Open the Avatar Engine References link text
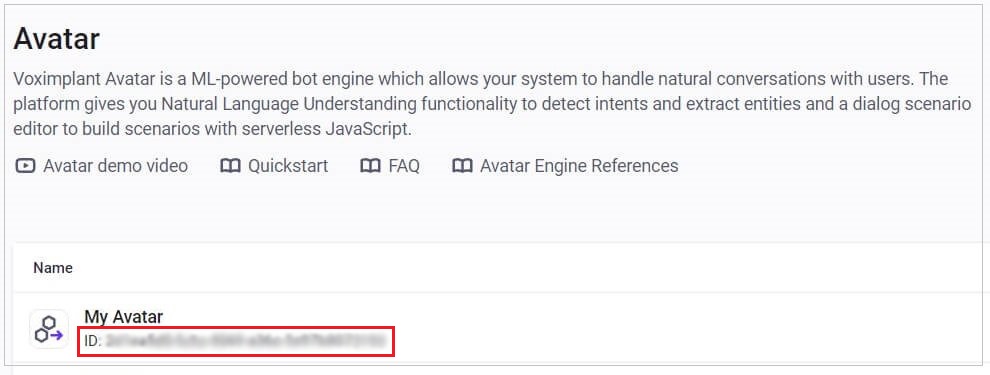The image size is (990, 375). point(579,166)
